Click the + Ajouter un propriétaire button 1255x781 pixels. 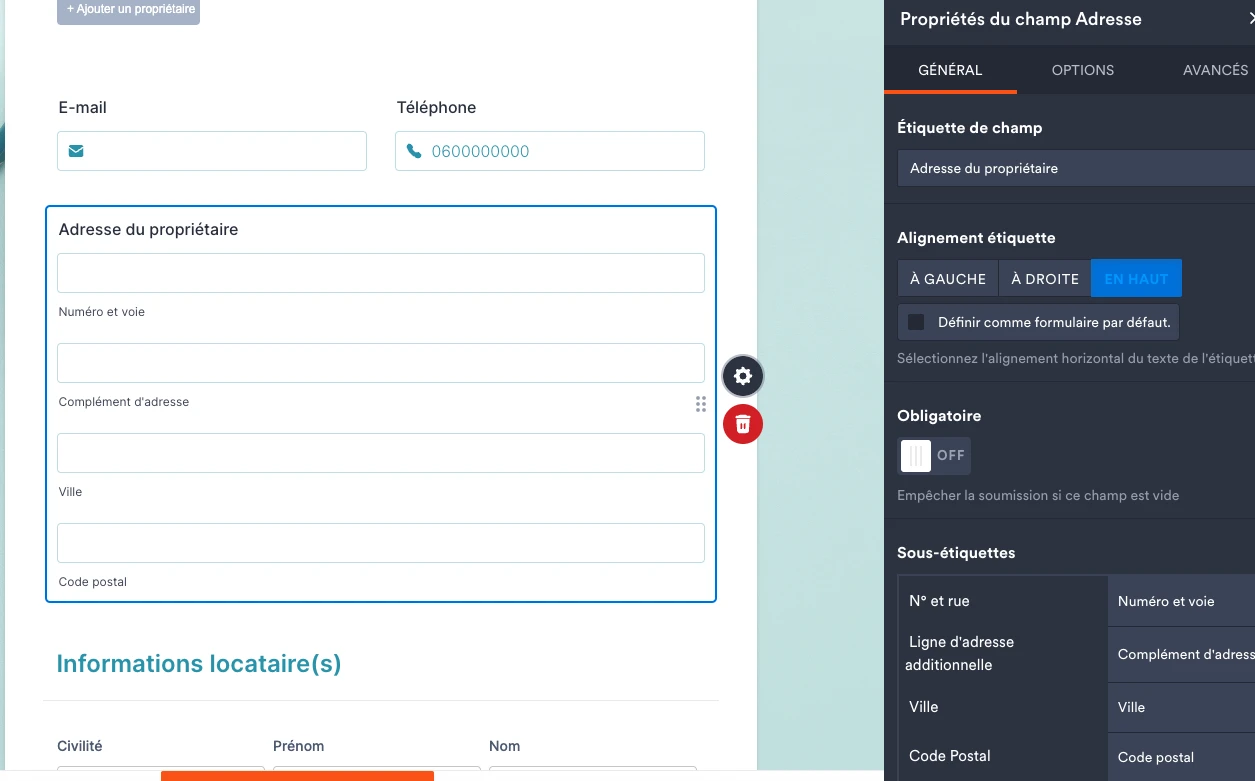point(128,11)
